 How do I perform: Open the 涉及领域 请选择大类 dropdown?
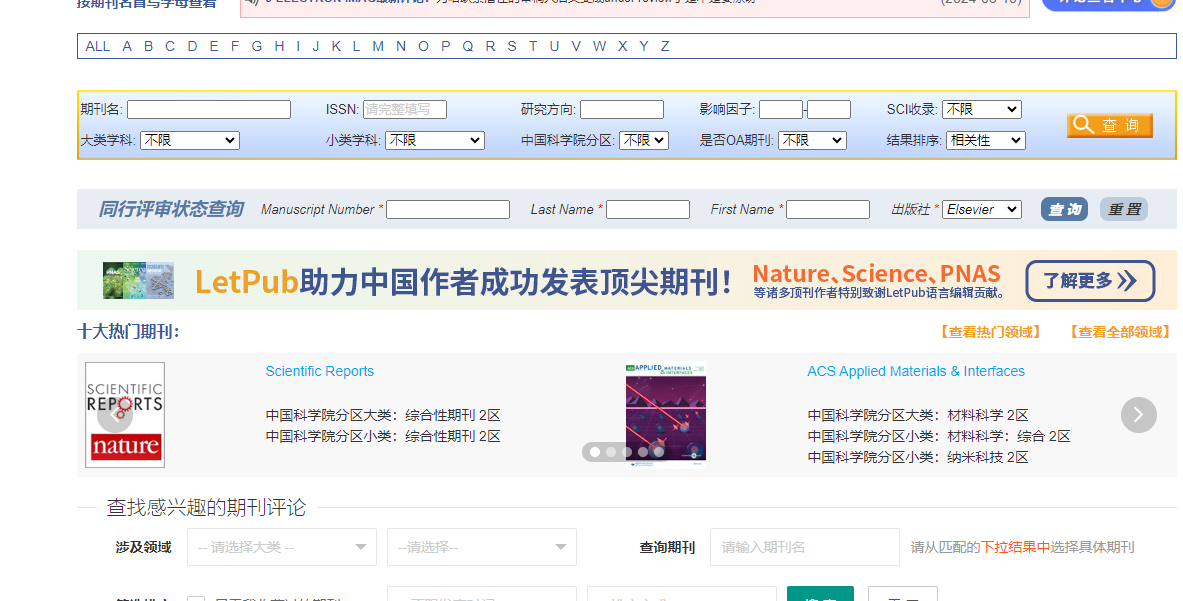point(281,547)
